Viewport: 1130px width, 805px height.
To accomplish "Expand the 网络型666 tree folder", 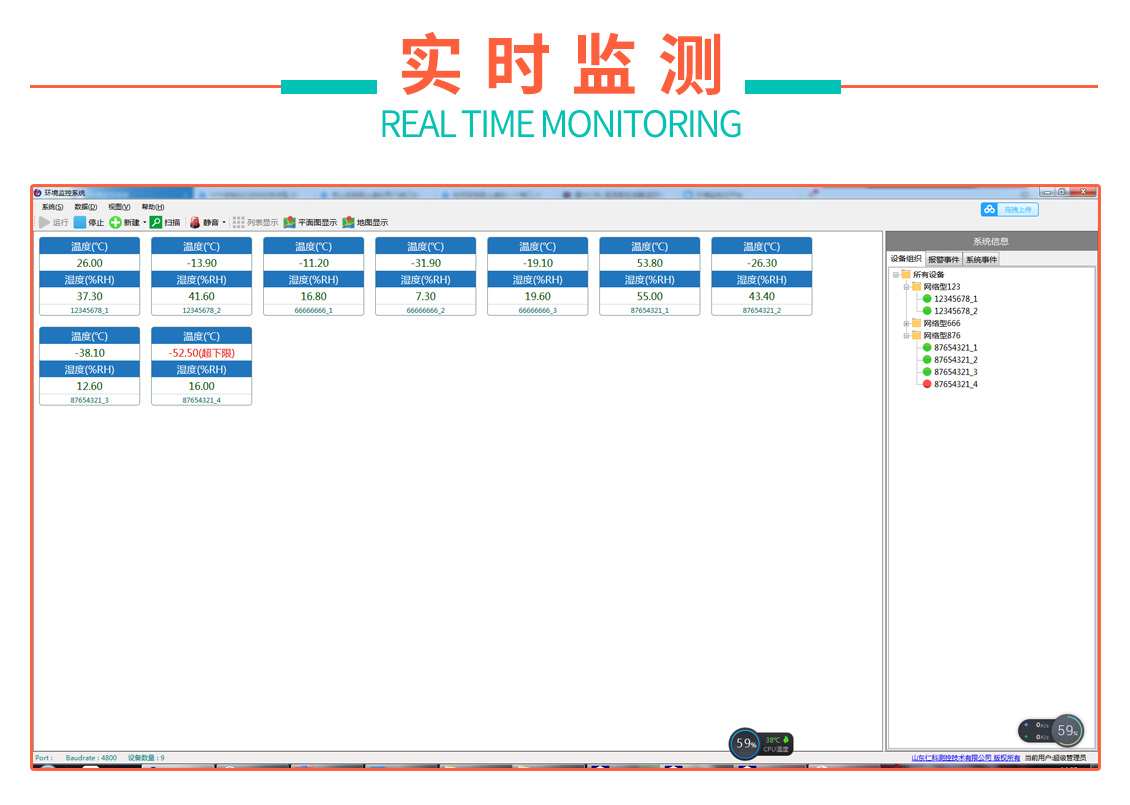I will pos(906,323).
